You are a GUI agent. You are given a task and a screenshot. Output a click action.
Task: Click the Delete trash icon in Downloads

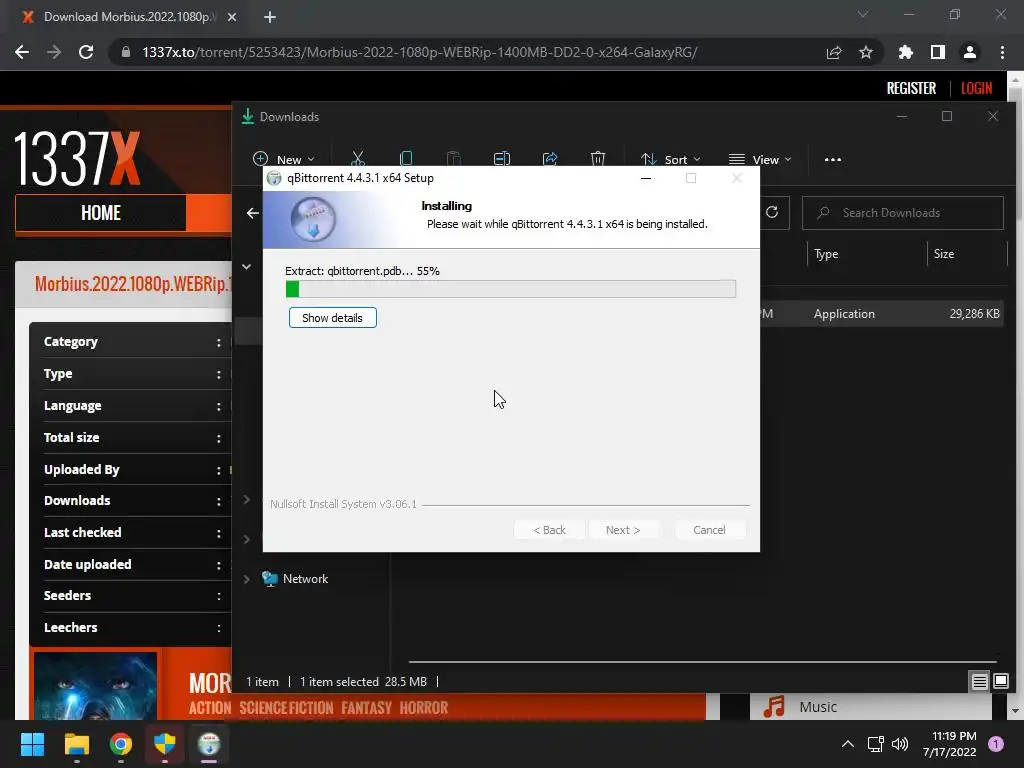coord(598,159)
